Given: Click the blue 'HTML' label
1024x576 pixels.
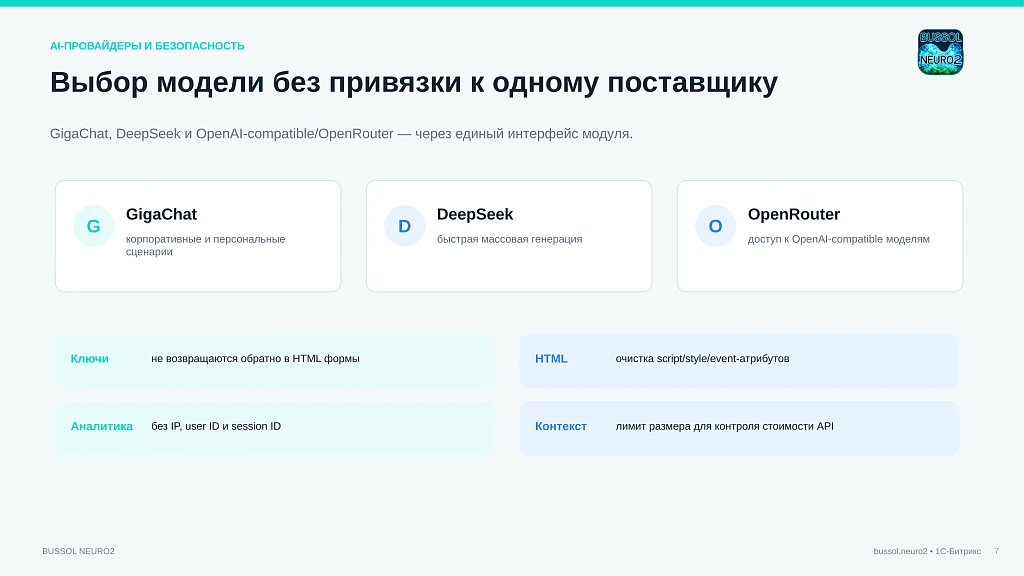Looking at the screenshot, I should click(551, 359).
